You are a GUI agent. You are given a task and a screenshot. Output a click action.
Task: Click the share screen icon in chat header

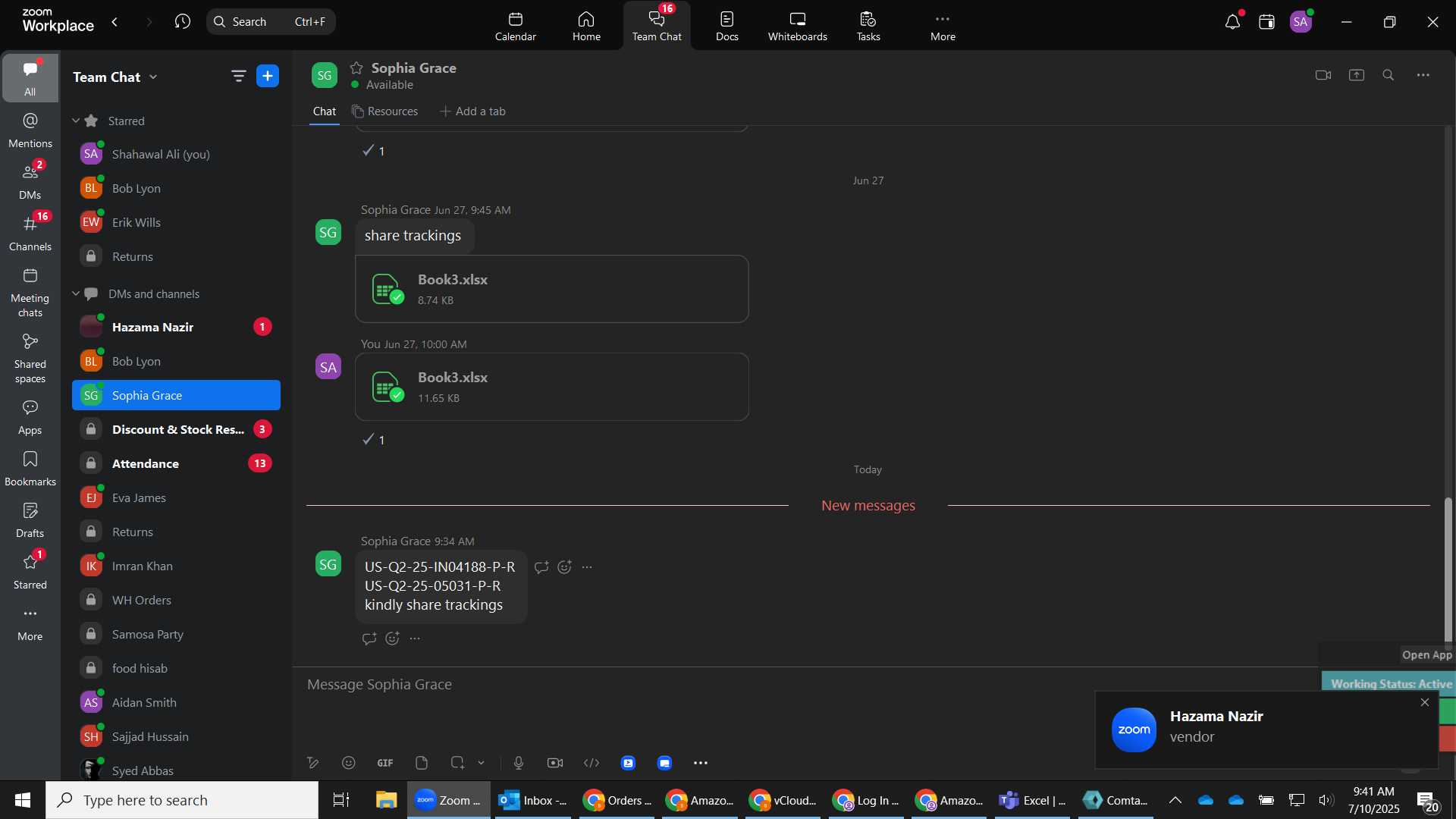(x=1357, y=75)
